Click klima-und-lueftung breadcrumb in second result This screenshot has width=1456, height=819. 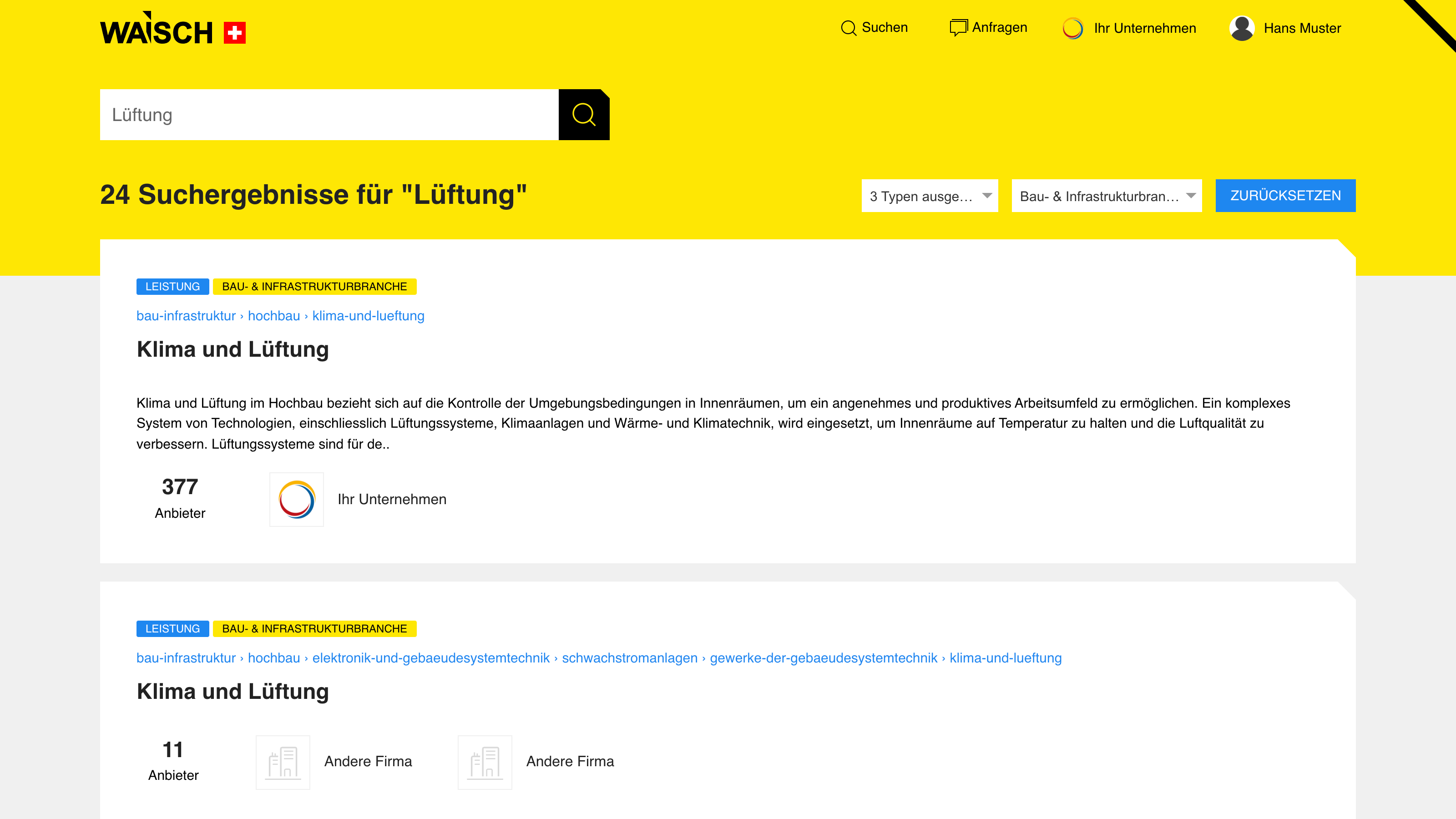[x=1006, y=658]
